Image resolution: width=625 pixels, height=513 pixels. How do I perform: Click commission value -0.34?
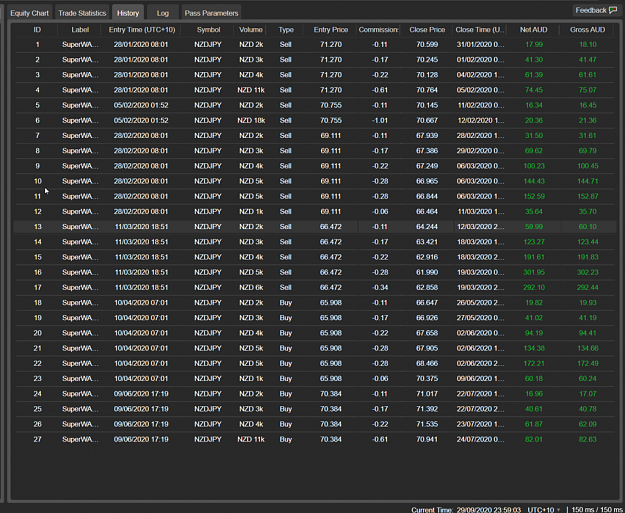[x=379, y=287]
